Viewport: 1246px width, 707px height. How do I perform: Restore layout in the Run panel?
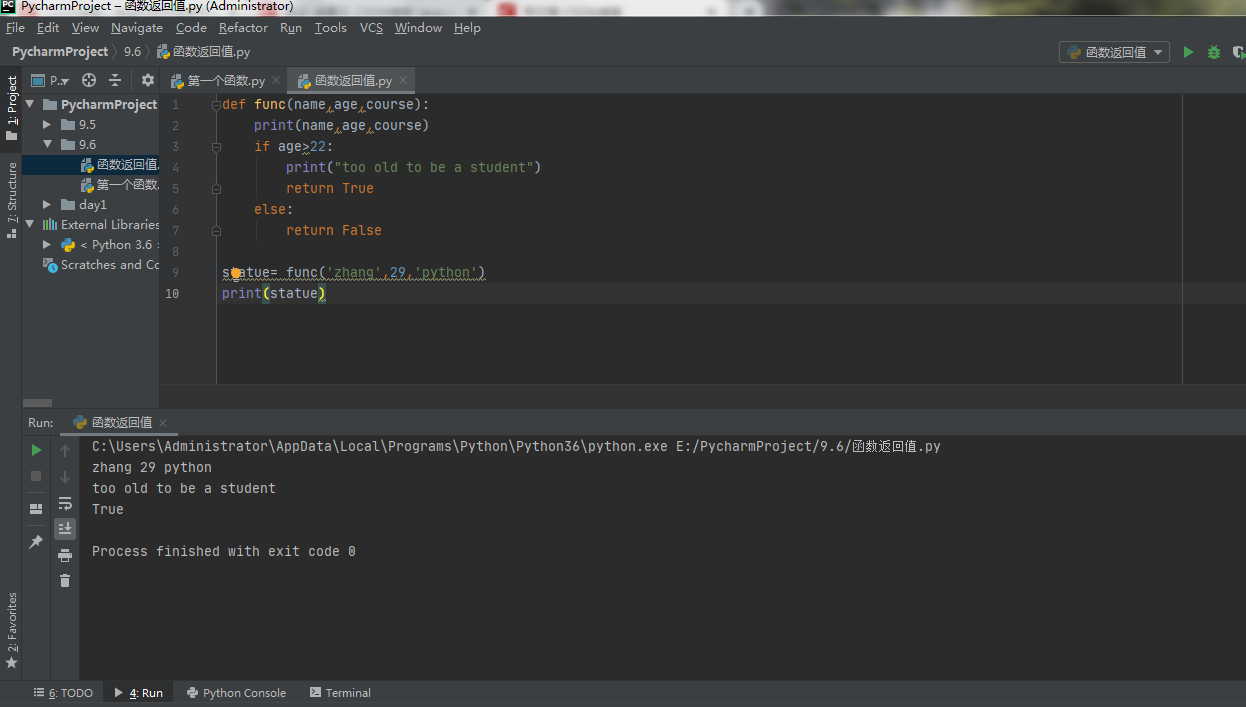(36, 509)
